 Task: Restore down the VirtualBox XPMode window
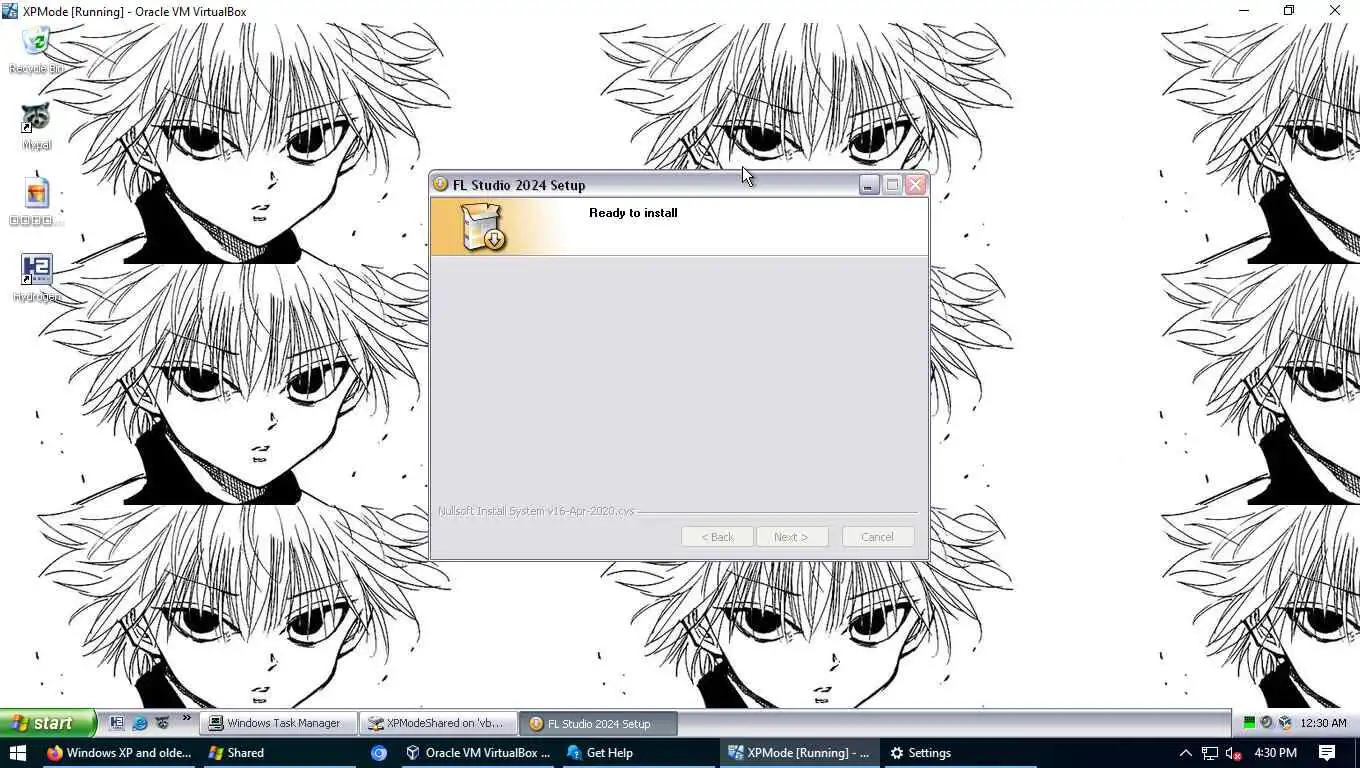tap(1289, 11)
